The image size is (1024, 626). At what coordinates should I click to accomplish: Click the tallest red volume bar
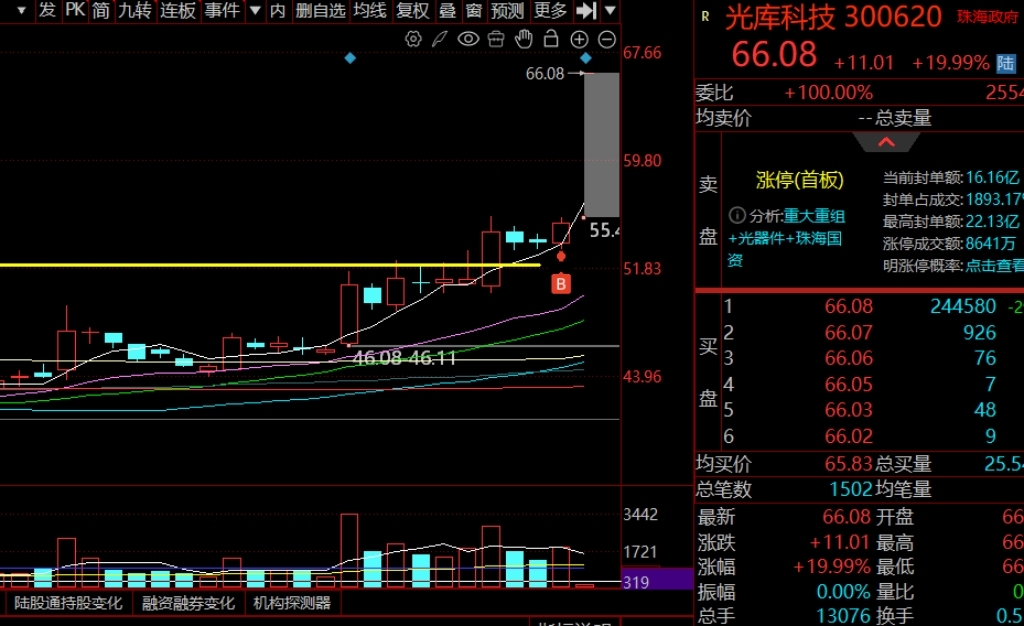tap(349, 551)
